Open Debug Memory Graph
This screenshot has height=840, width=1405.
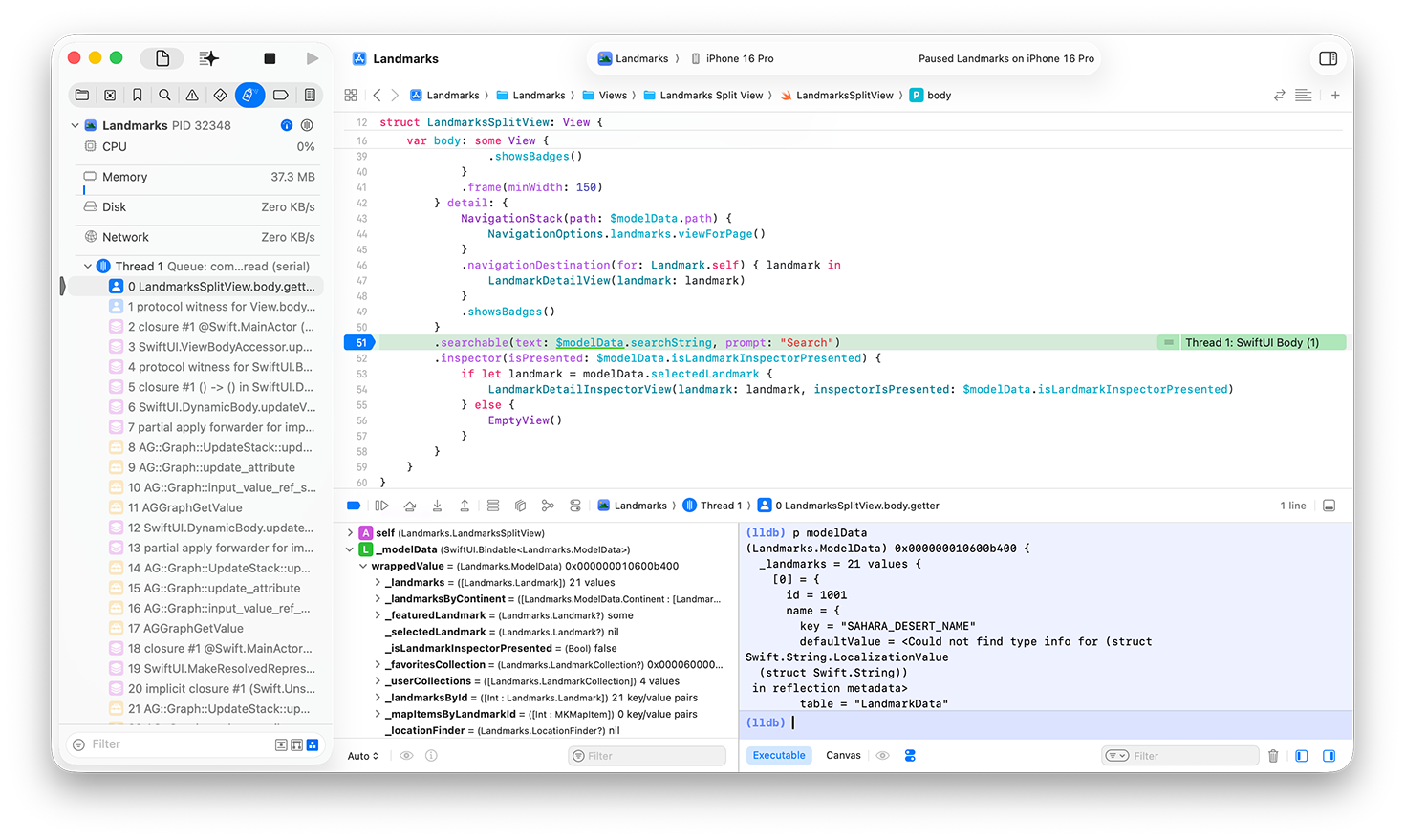pyautogui.click(x=548, y=506)
